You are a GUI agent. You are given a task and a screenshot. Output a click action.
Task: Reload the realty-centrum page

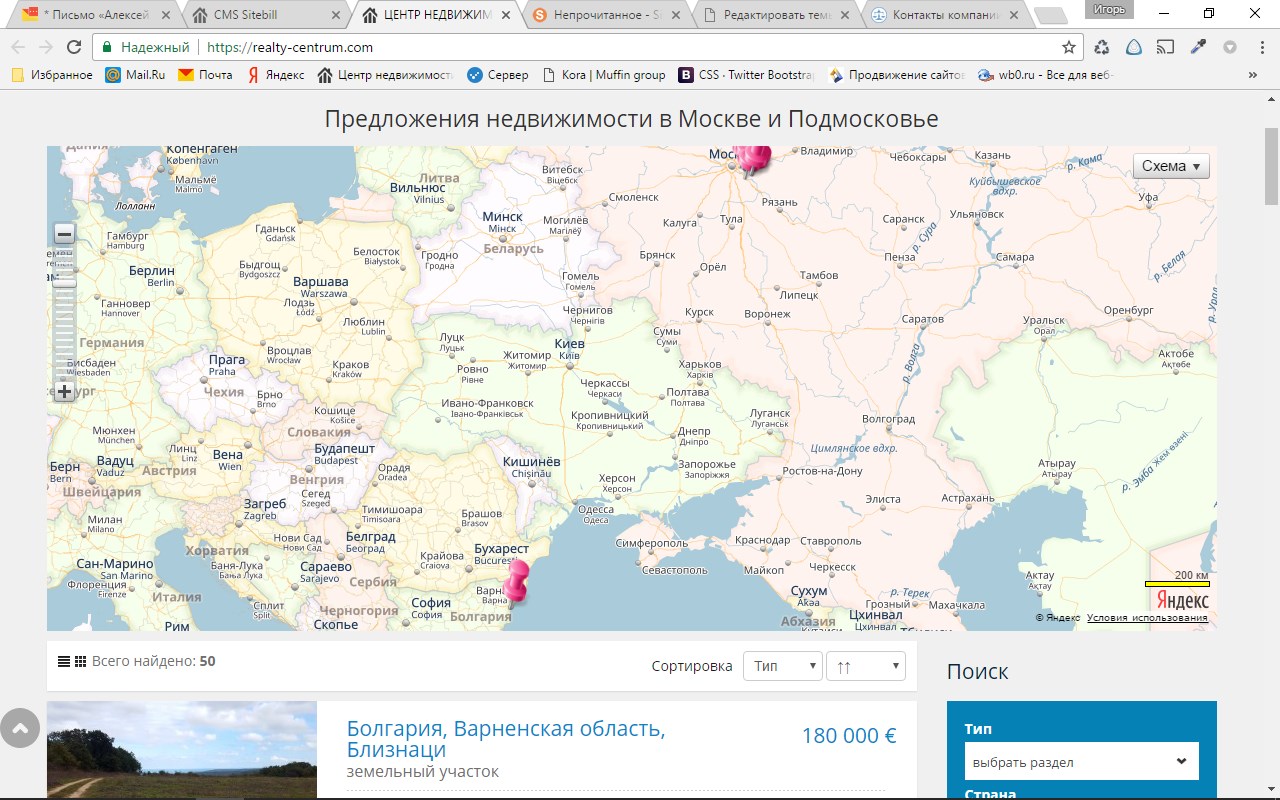[x=74, y=47]
